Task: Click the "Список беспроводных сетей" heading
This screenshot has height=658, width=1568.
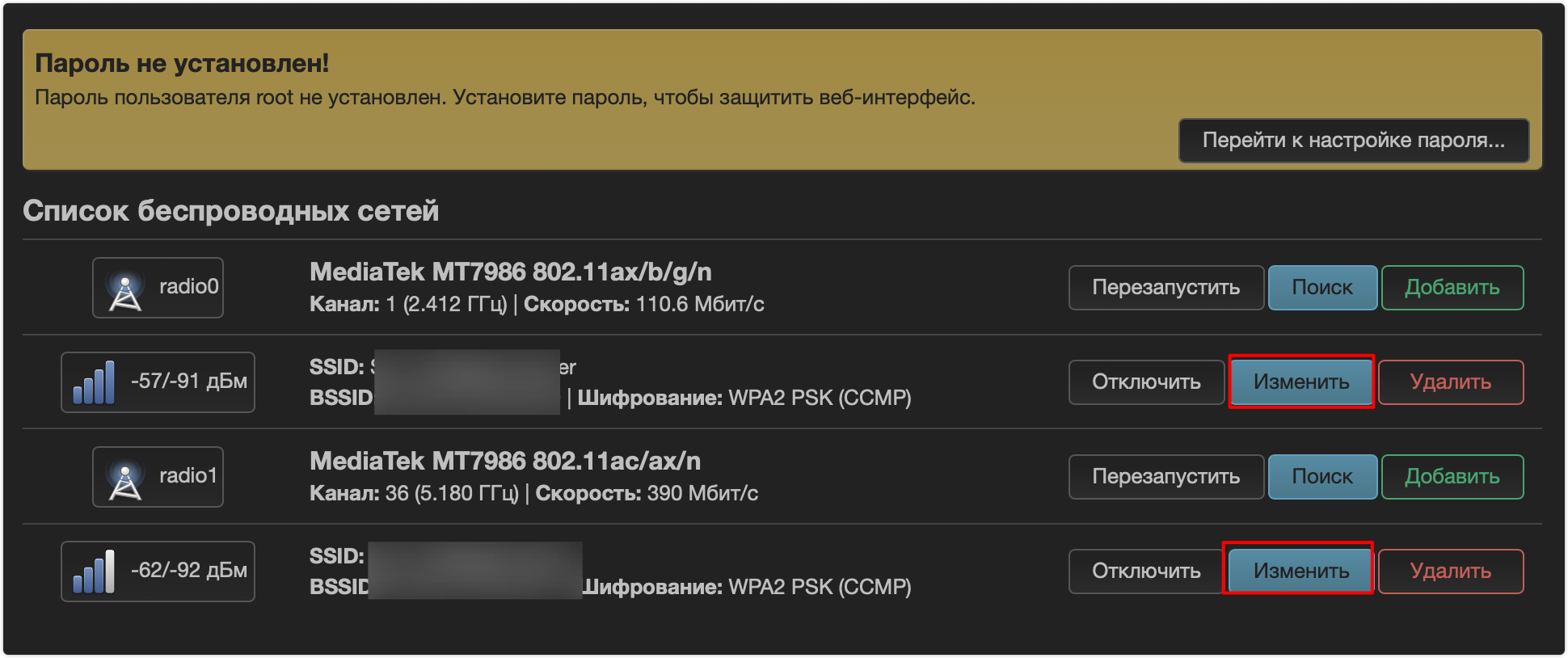Action: [230, 211]
